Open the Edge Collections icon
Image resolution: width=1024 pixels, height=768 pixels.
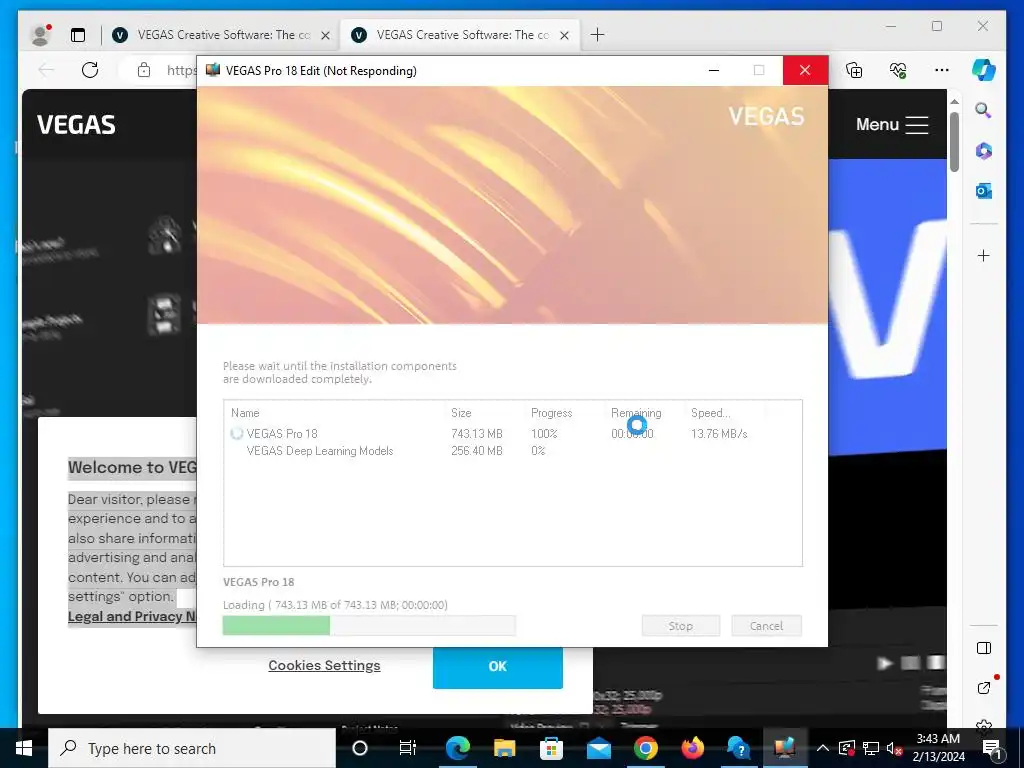(x=854, y=70)
